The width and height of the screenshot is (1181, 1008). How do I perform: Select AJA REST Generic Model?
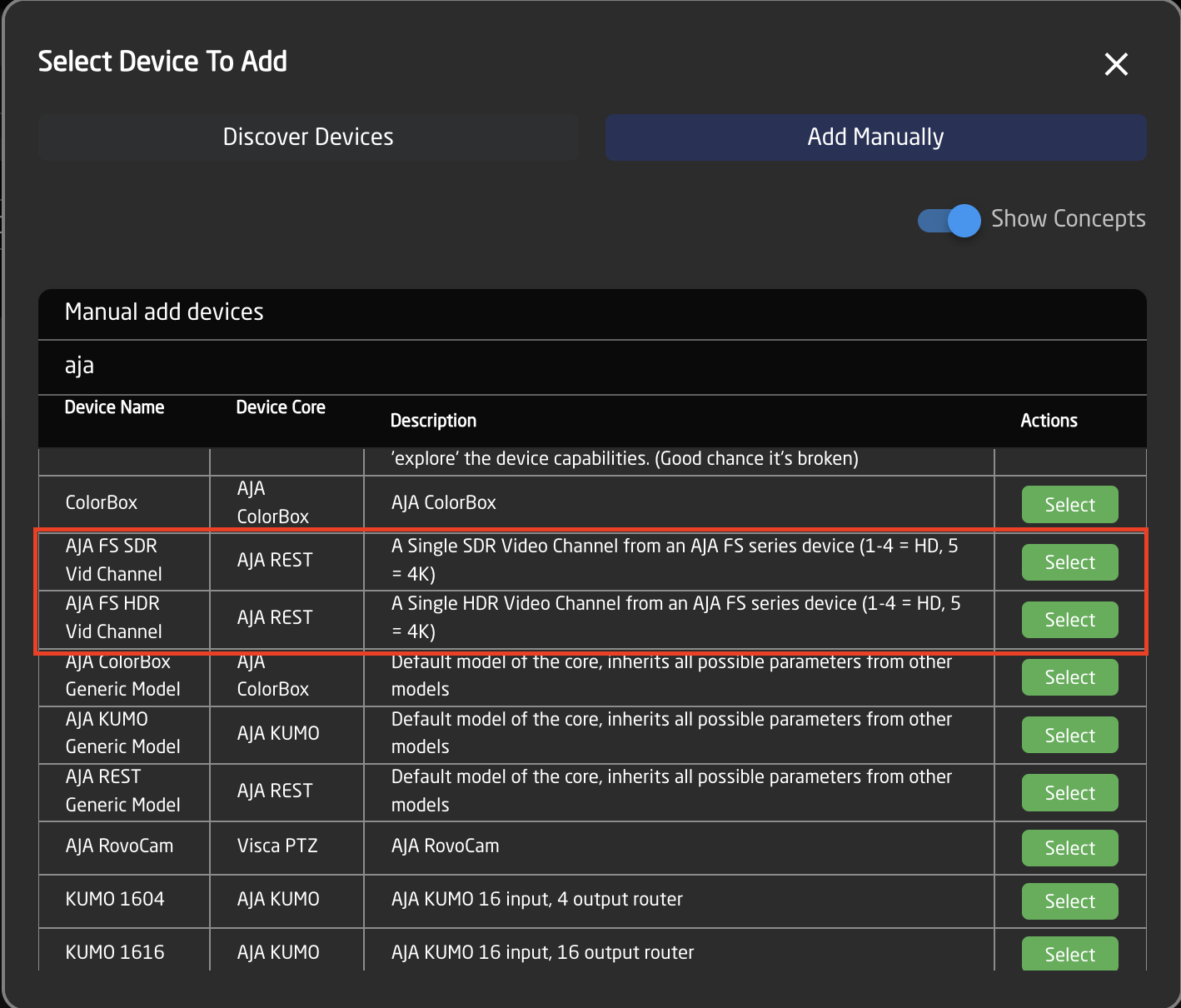[x=1069, y=793]
